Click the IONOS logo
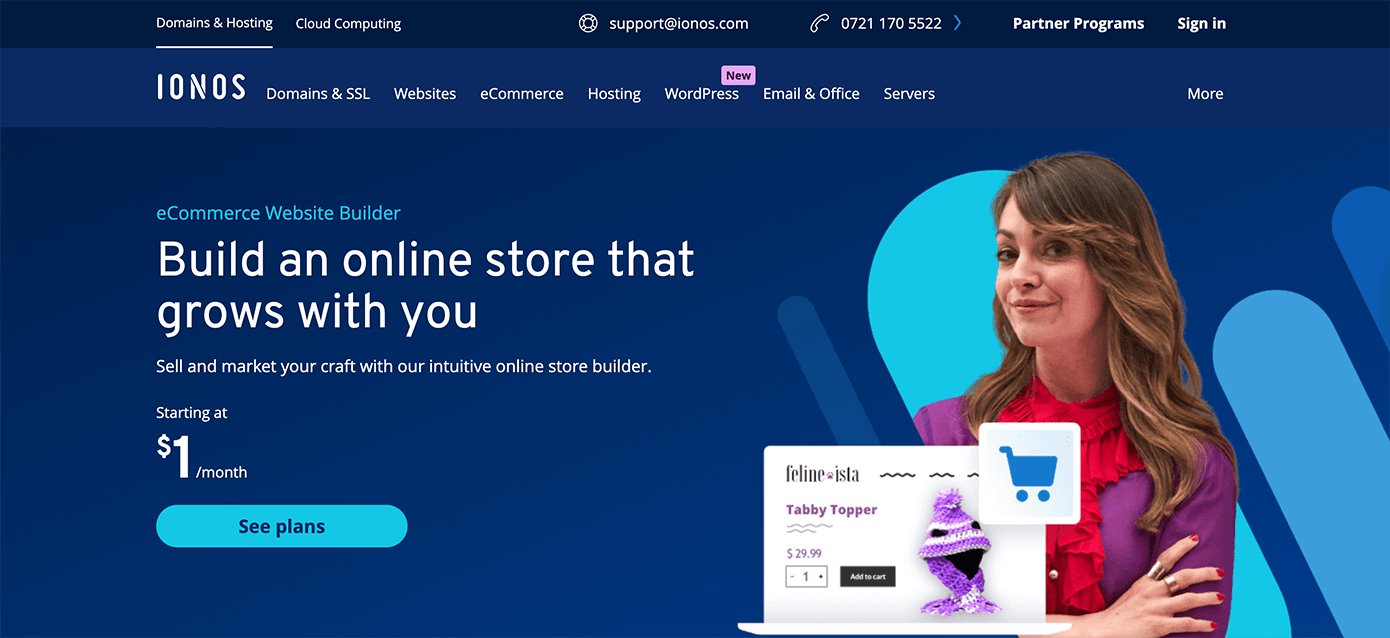This screenshot has height=638, width=1390. coord(201,87)
